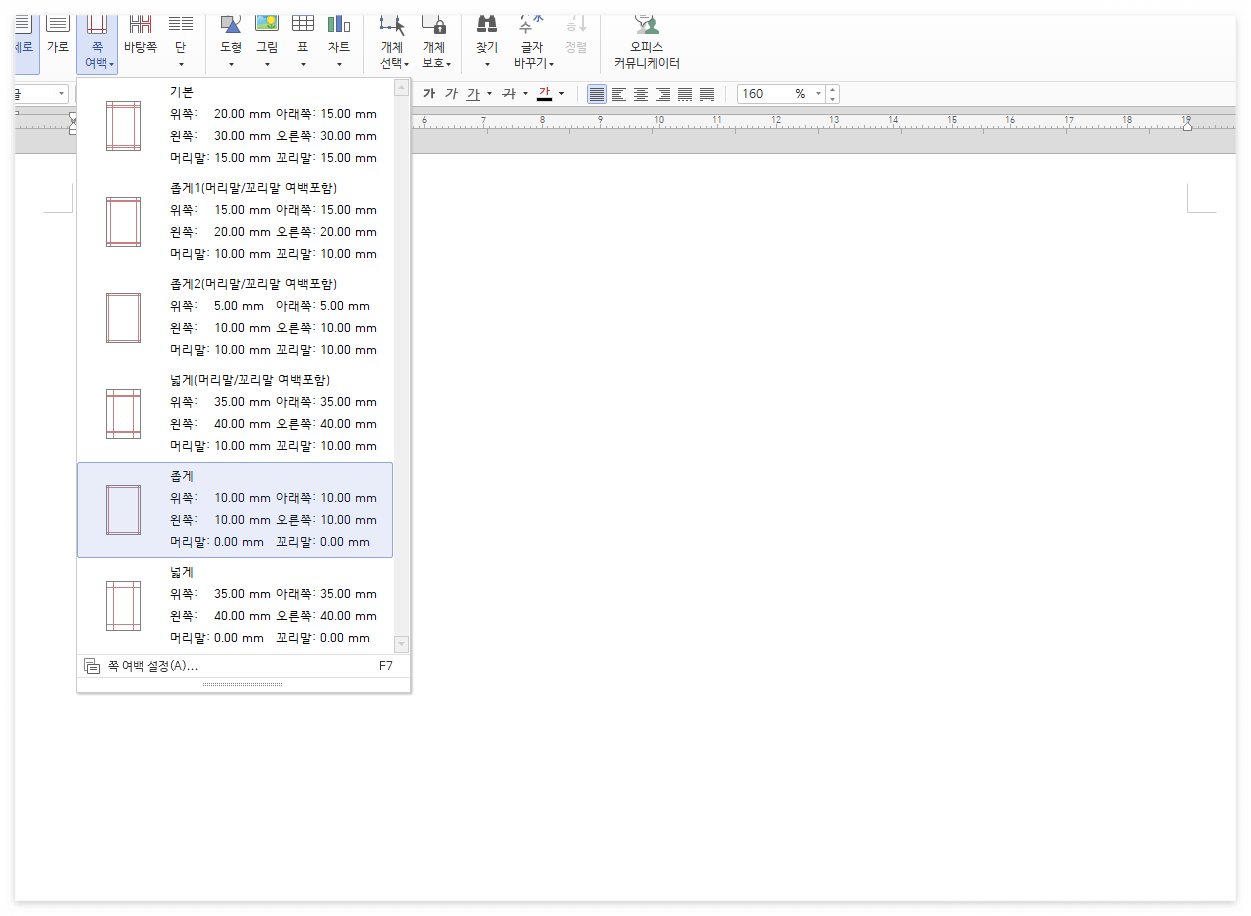Click the right margin marker on the ruler

(x=1186, y=126)
